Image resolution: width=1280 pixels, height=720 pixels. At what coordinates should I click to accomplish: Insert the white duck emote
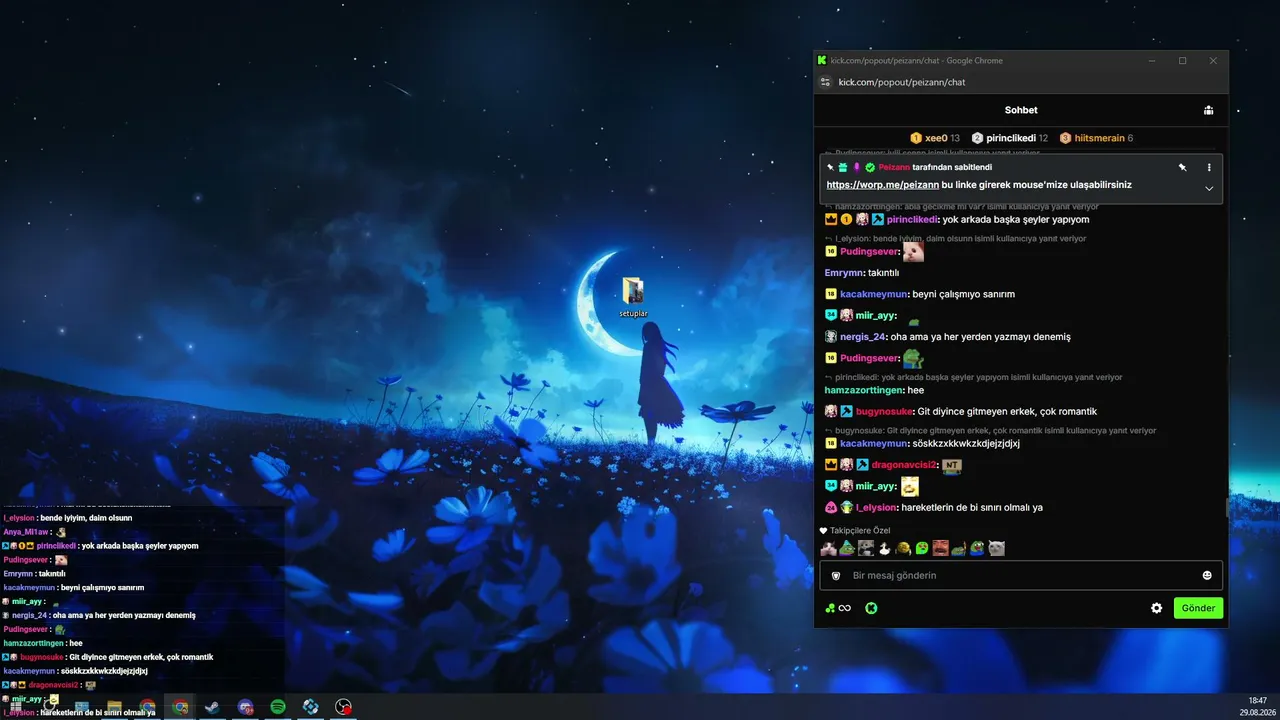pyautogui.click(x=885, y=548)
